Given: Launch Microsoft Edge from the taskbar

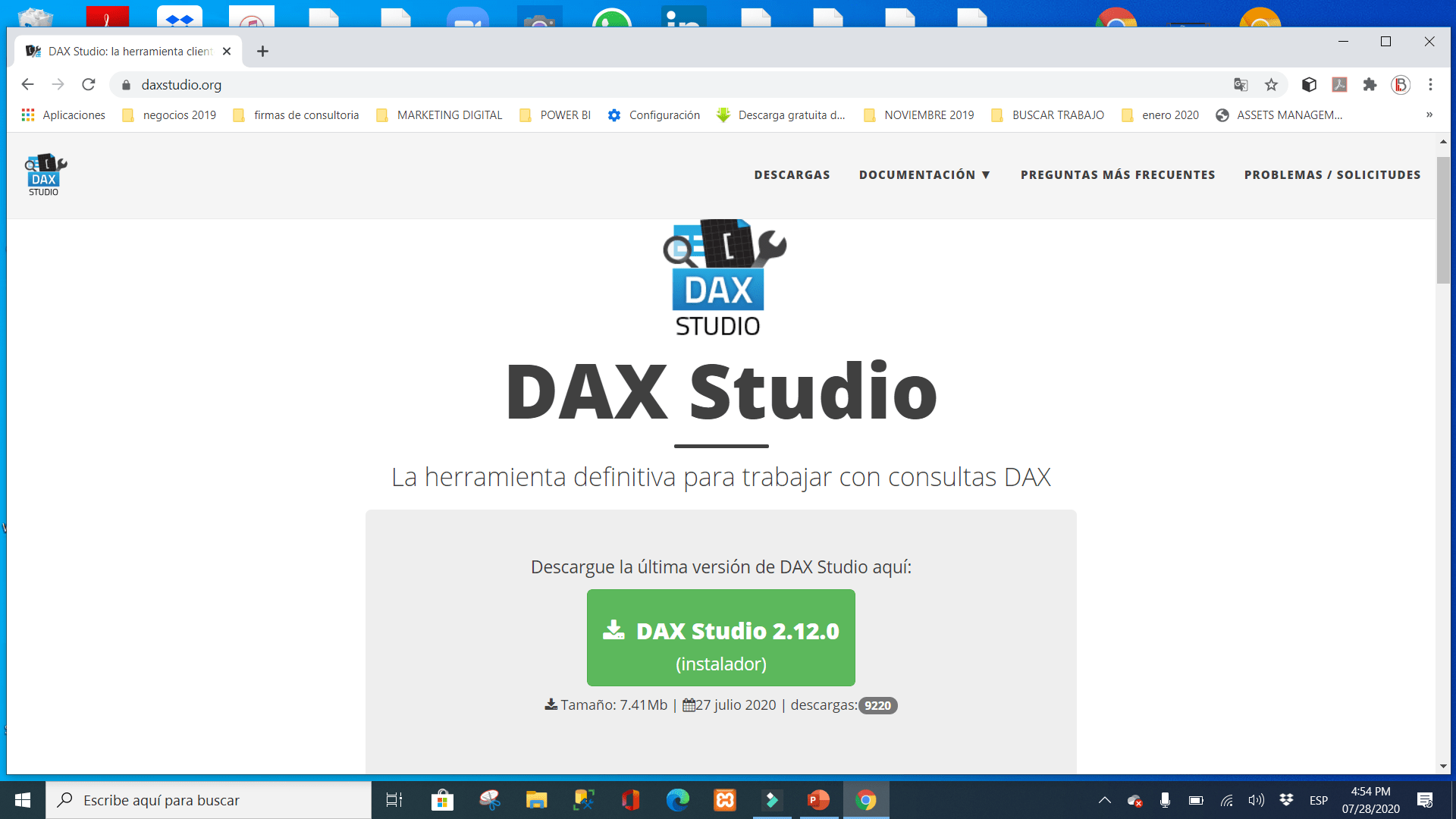Looking at the screenshot, I should coord(677,800).
